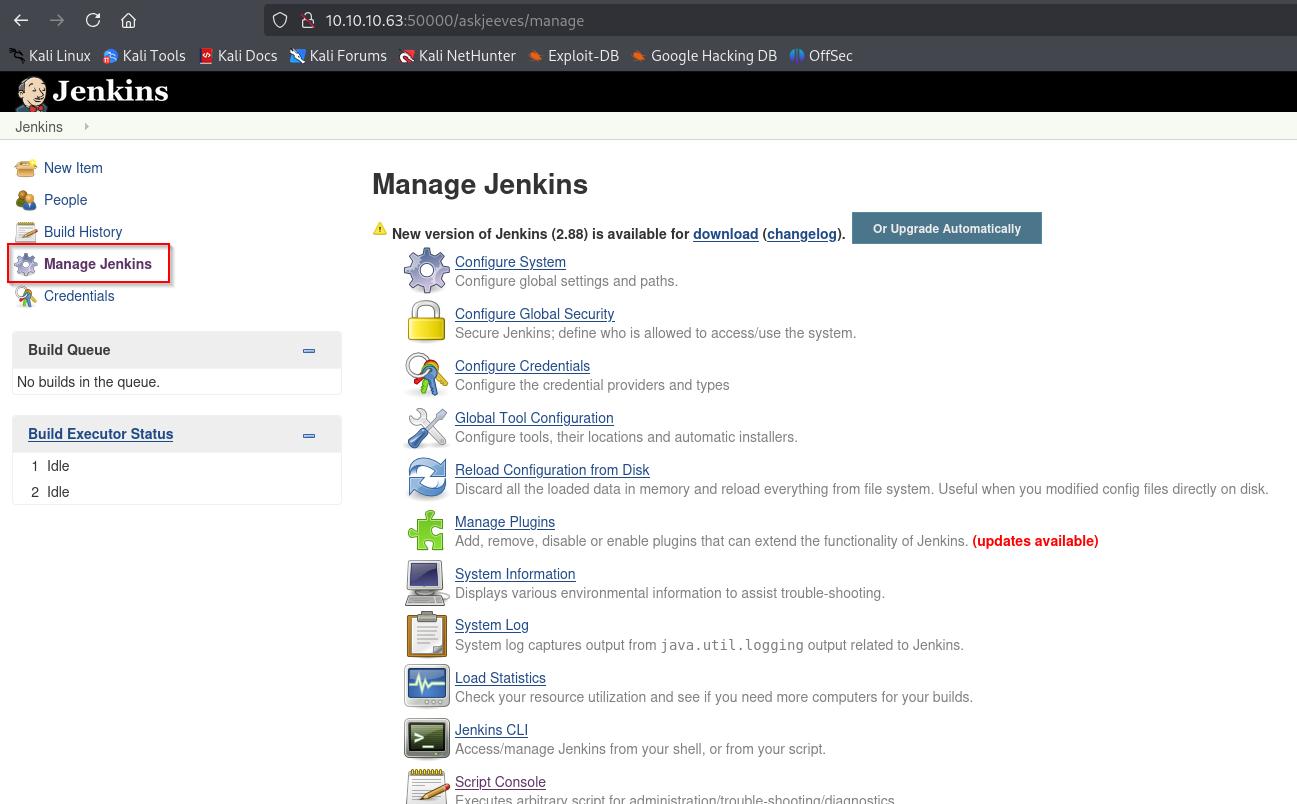Open the Exploit-DB bookmark
This screenshot has height=804, width=1297.
click(583, 56)
